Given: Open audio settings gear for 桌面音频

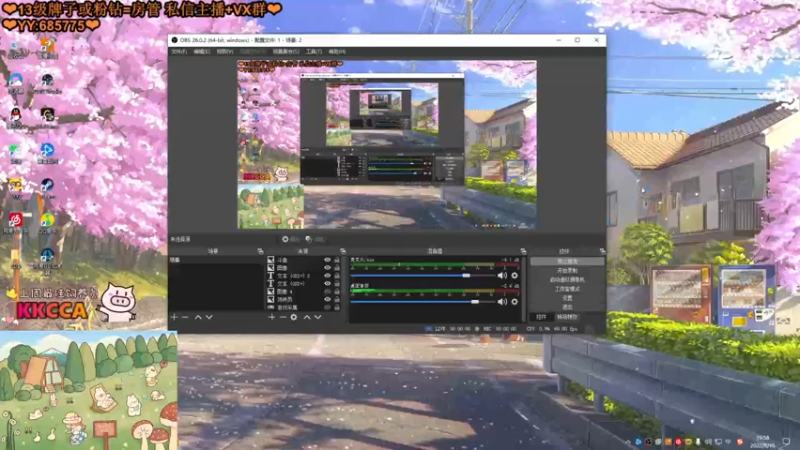Looking at the screenshot, I should pyautogui.click(x=515, y=302).
